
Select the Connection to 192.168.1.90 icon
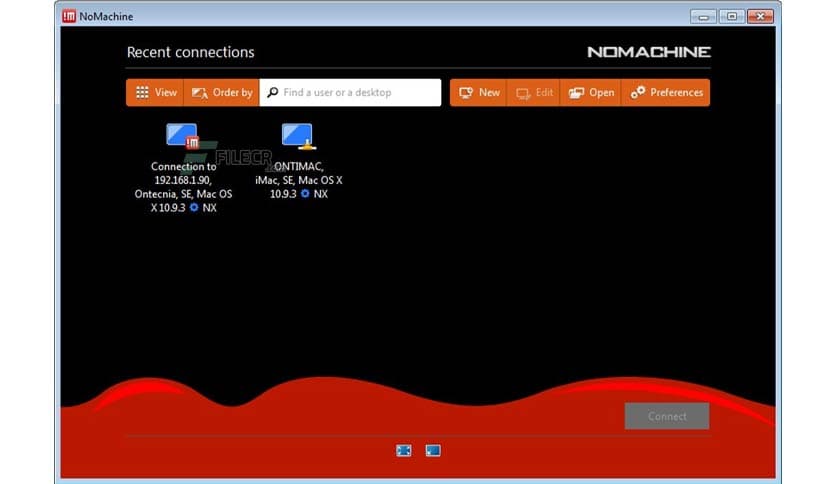click(x=183, y=136)
